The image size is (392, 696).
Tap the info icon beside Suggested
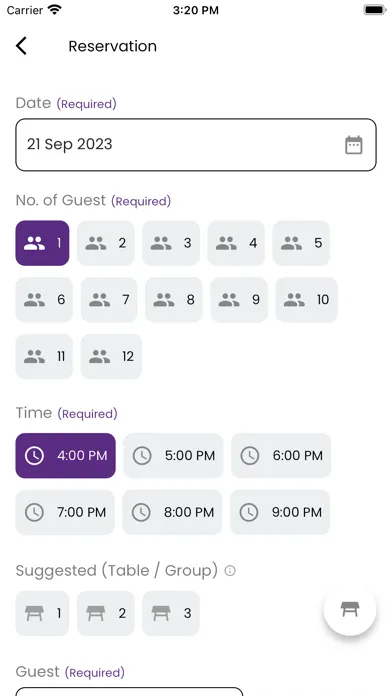point(230,570)
